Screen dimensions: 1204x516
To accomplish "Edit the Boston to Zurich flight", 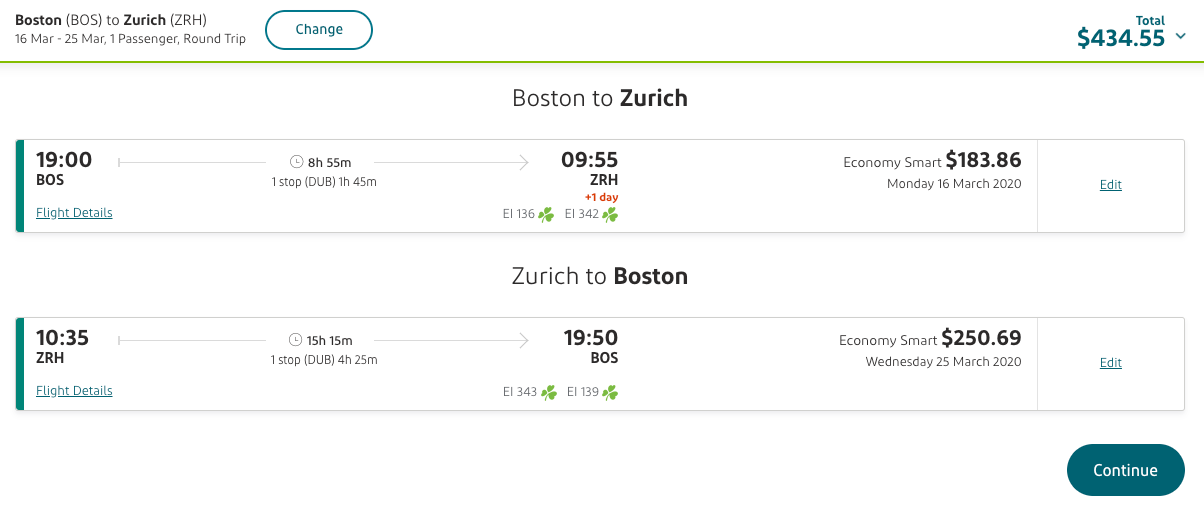I will pyautogui.click(x=1110, y=185).
